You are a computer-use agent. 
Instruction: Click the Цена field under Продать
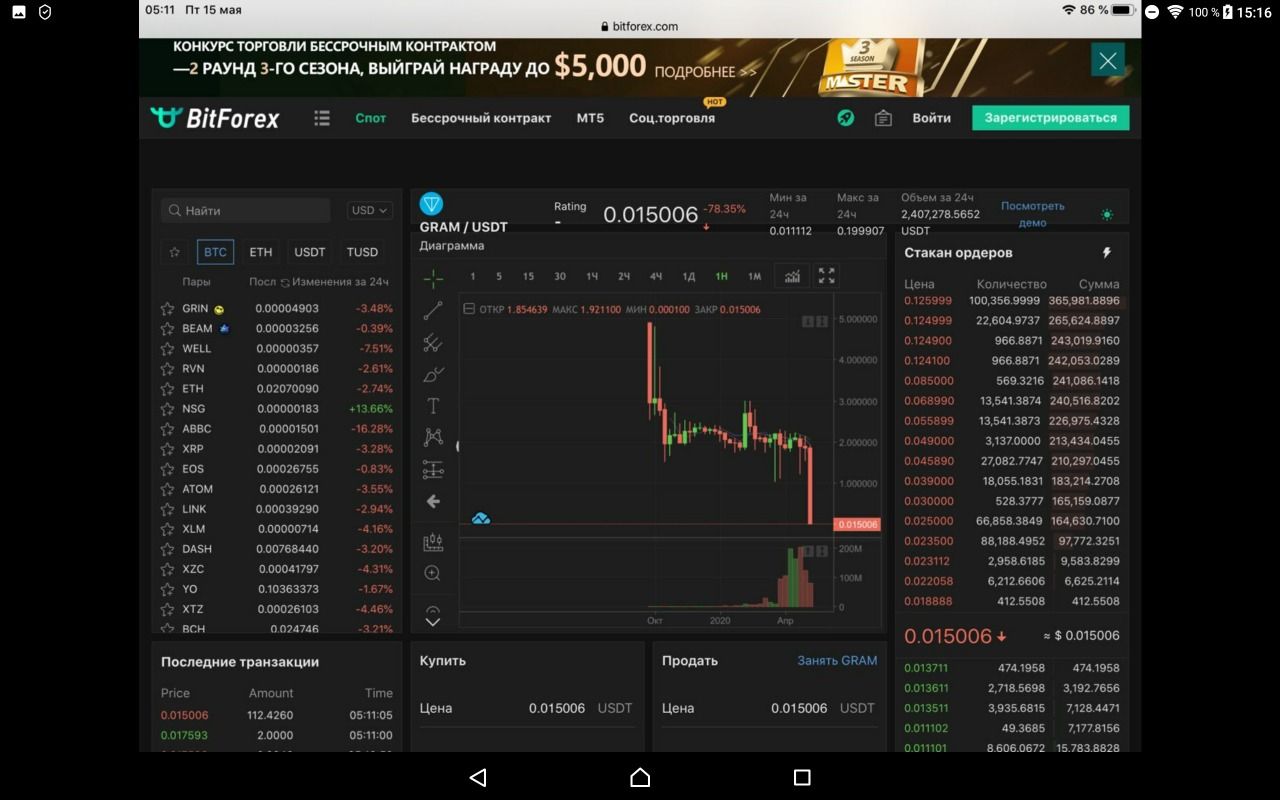click(768, 708)
